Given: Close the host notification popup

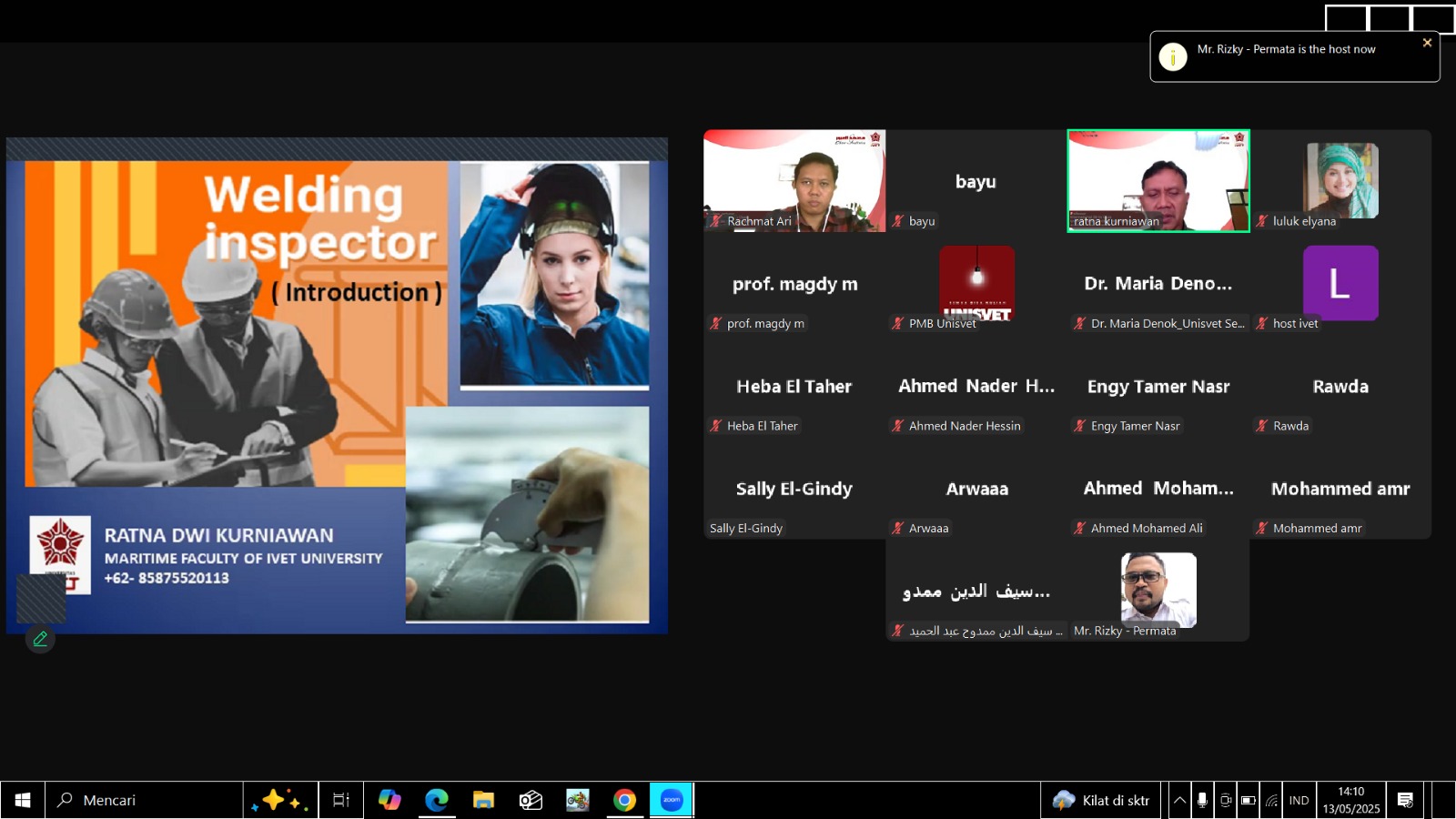Looking at the screenshot, I should point(1427,43).
